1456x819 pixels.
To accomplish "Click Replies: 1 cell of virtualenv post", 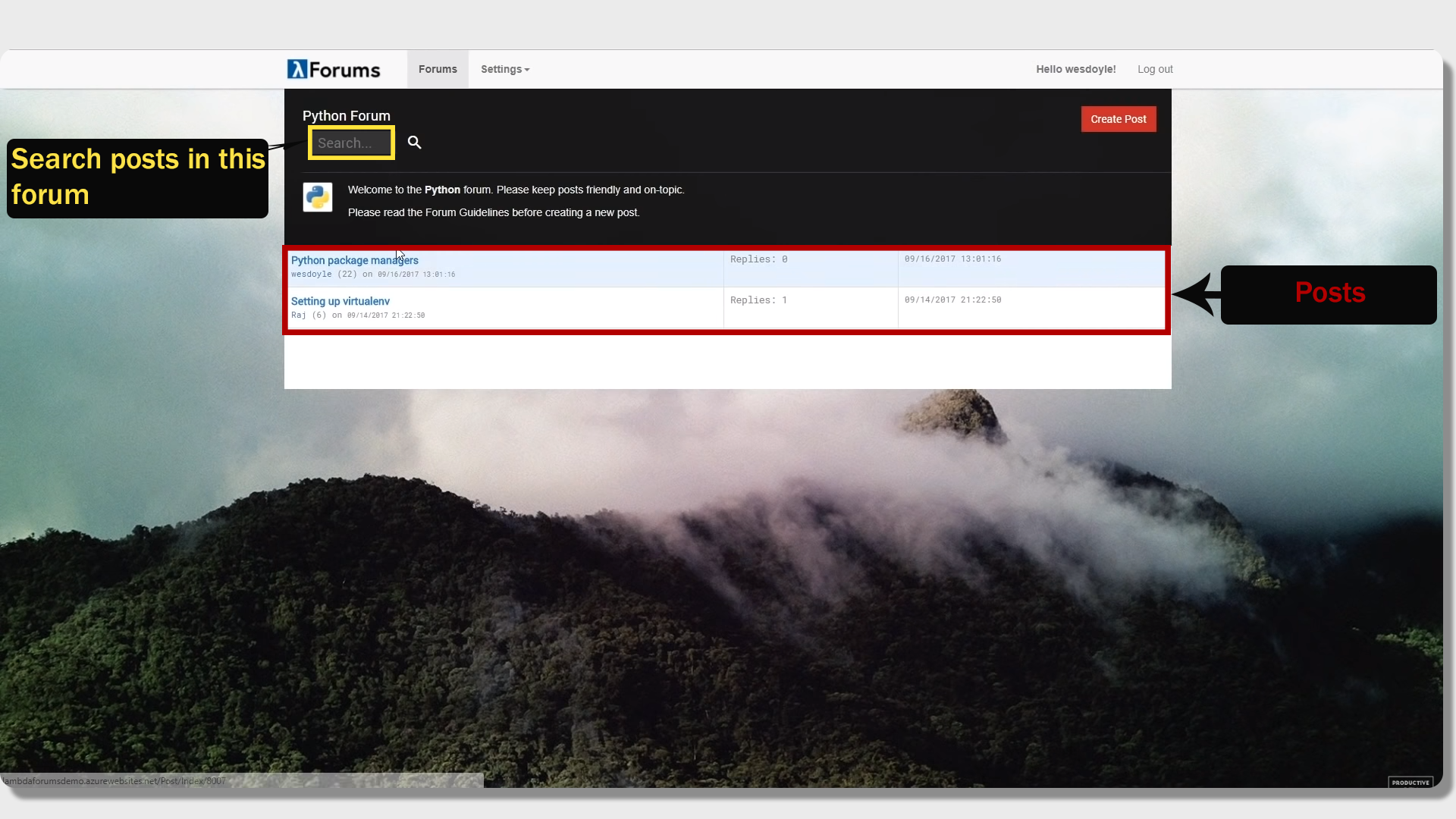I will click(x=759, y=300).
